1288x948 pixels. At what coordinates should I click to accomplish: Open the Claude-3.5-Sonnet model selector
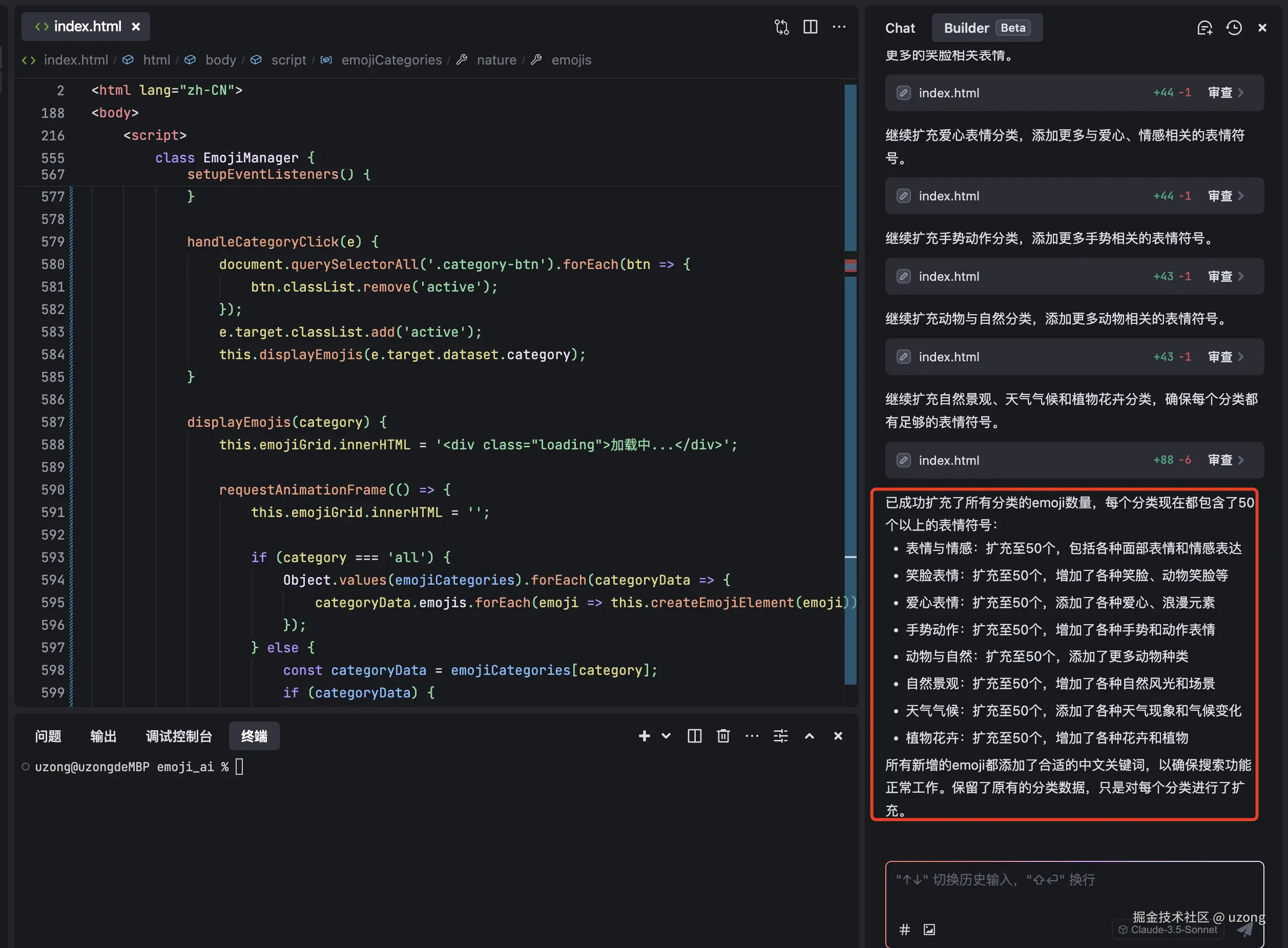click(x=1168, y=930)
